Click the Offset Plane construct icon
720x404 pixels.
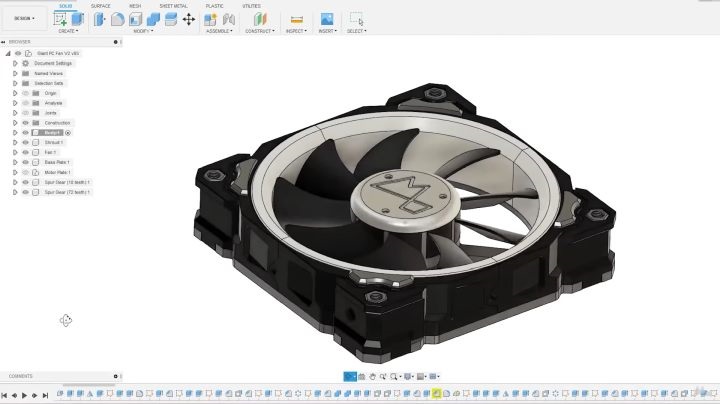pyautogui.click(x=260, y=19)
